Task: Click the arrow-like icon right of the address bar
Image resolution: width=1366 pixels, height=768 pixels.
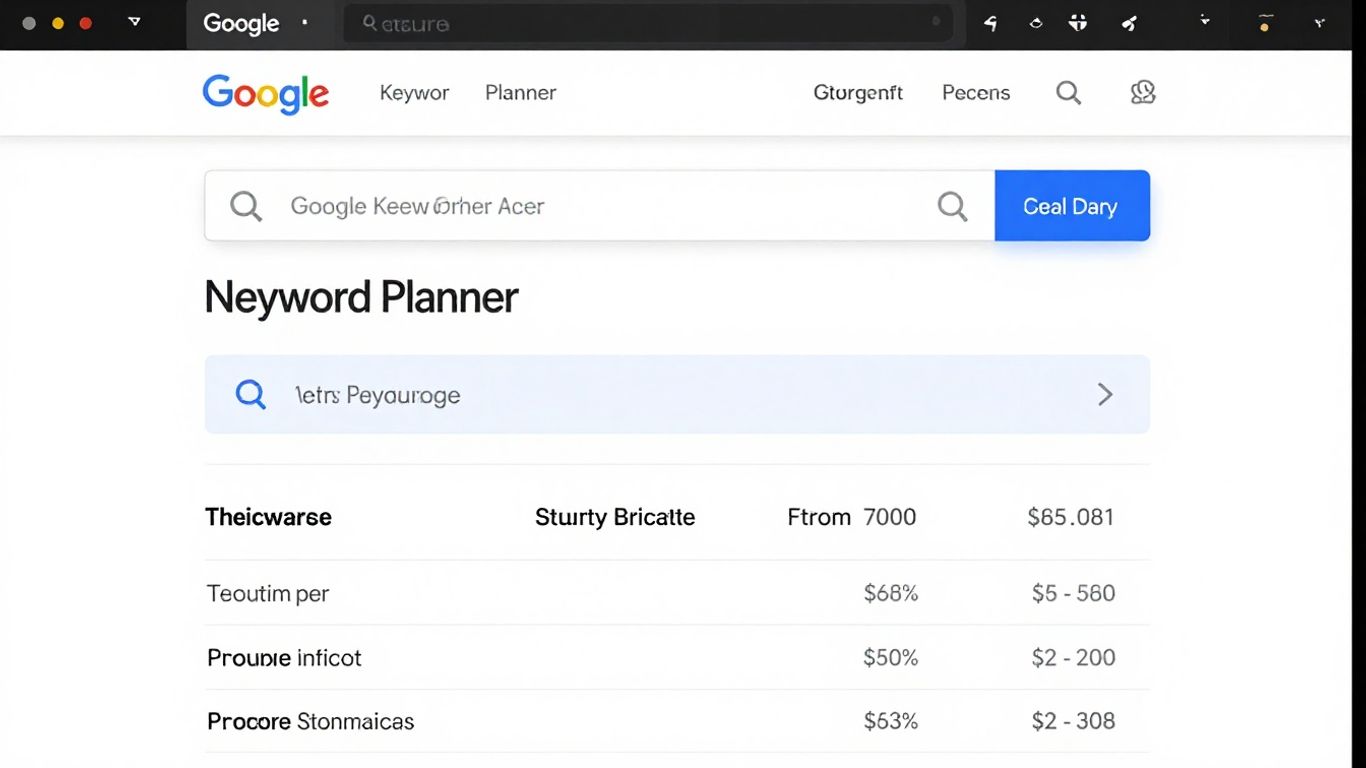Action: 990,22
